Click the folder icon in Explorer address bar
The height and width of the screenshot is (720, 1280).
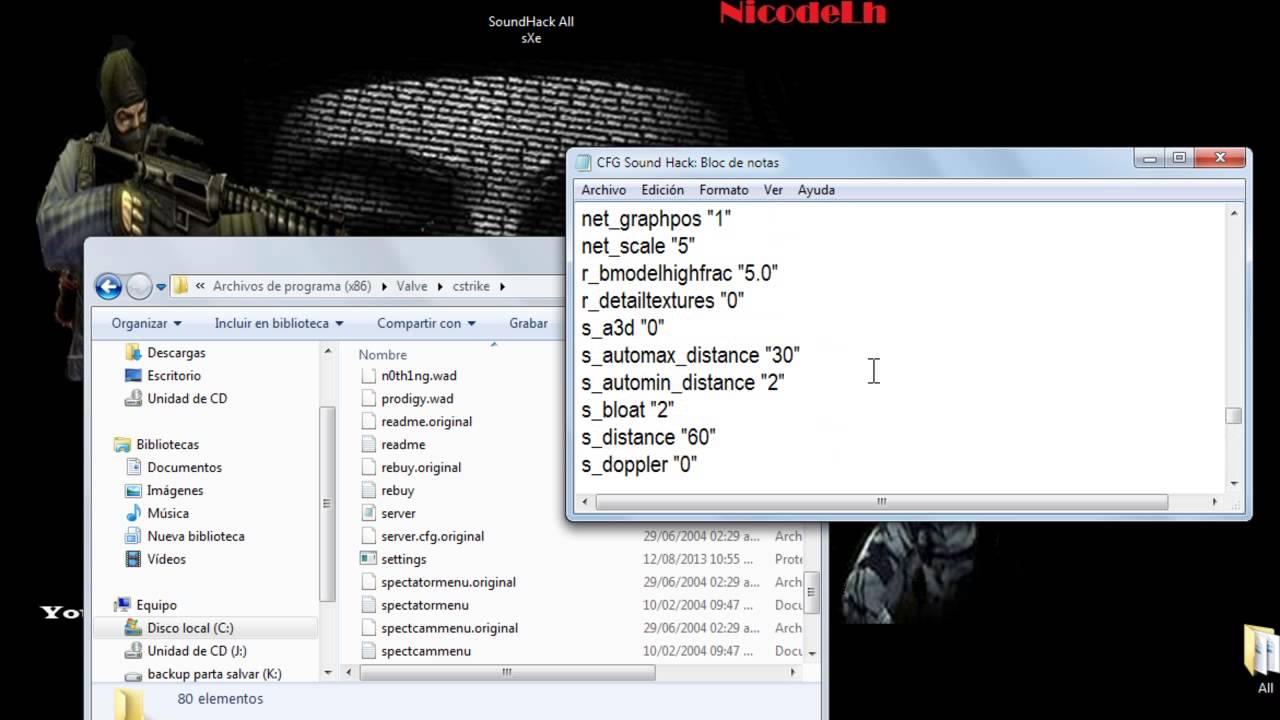pyautogui.click(x=181, y=286)
